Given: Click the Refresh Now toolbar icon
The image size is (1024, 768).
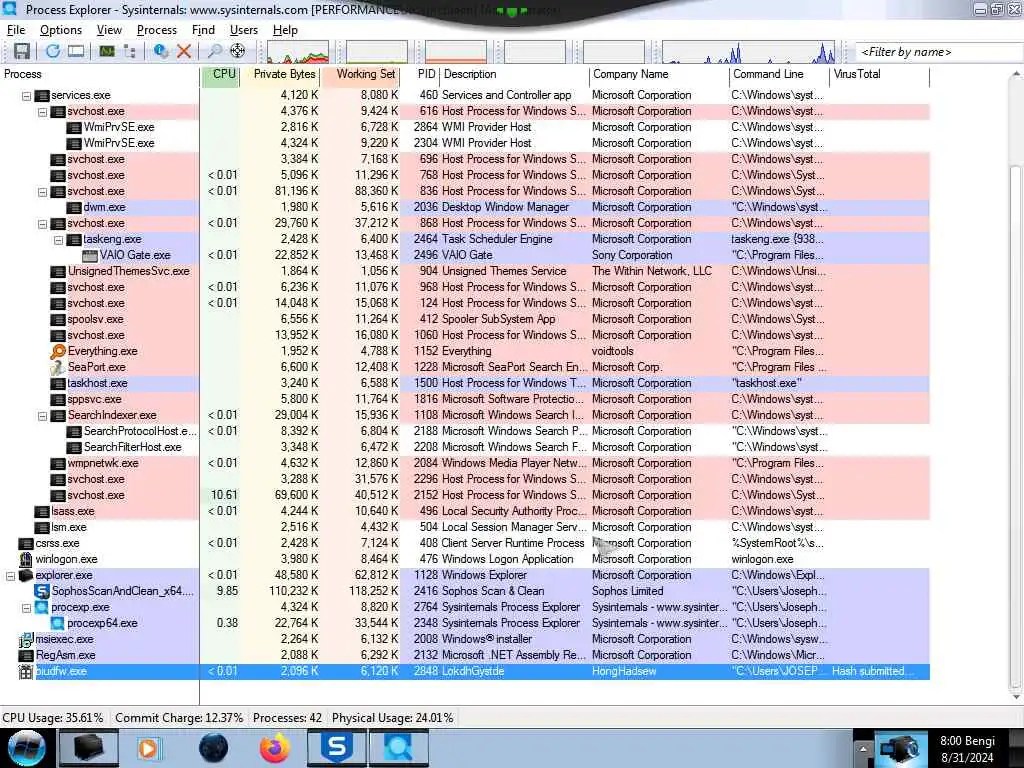Looking at the screenshot, I should 52,51.
